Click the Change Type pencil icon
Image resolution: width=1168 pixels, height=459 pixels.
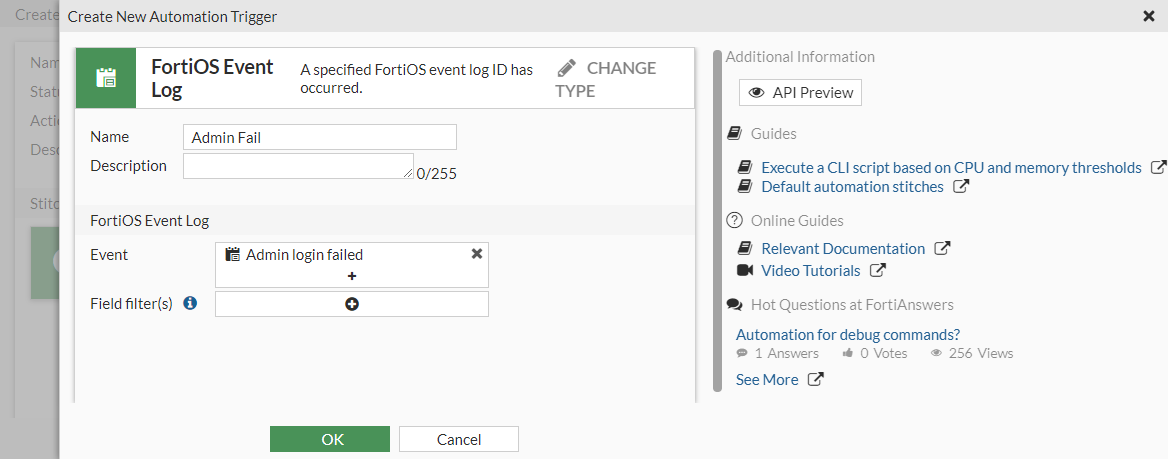point(567,68)
